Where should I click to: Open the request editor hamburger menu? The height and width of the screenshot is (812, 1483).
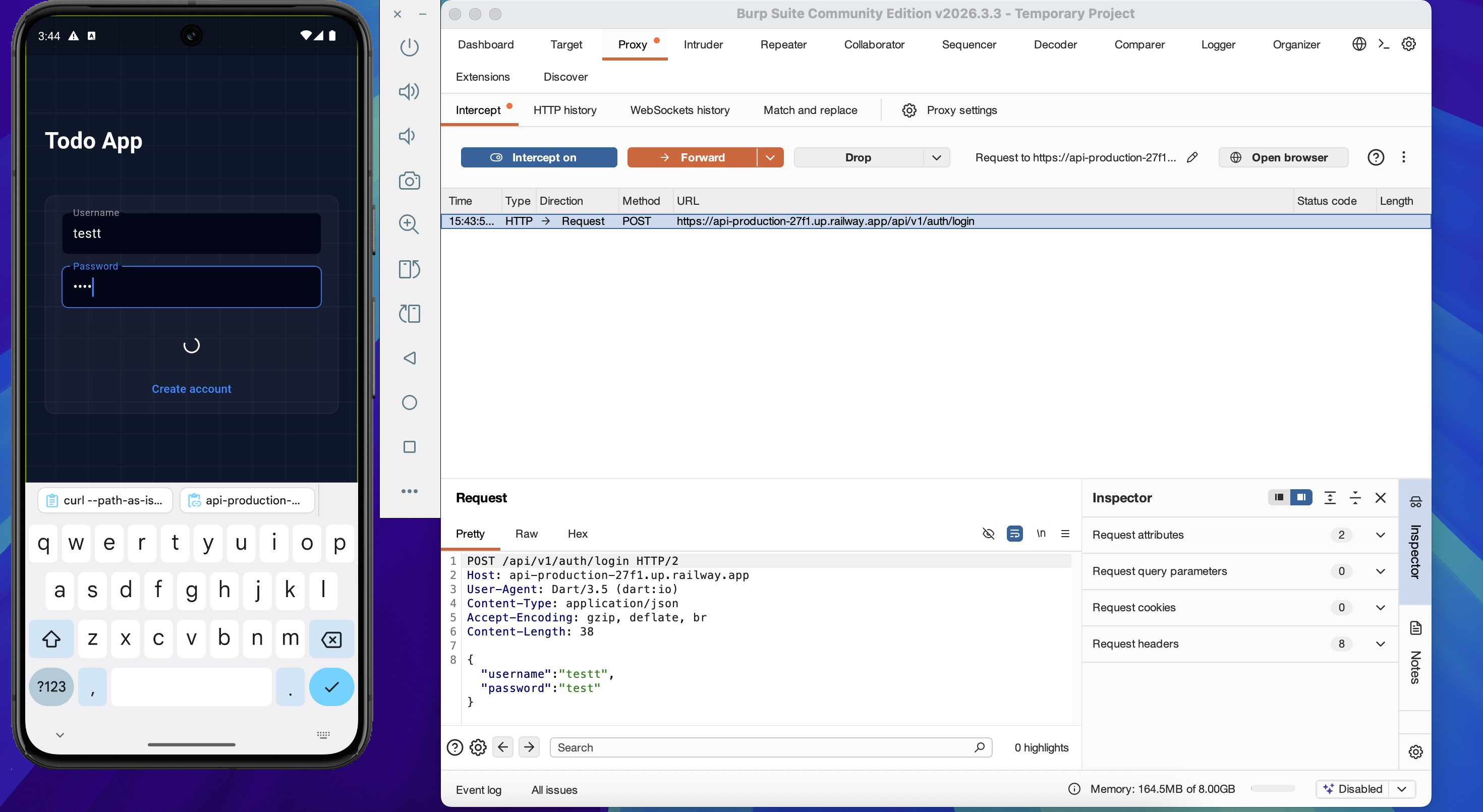click(1065, 534)
